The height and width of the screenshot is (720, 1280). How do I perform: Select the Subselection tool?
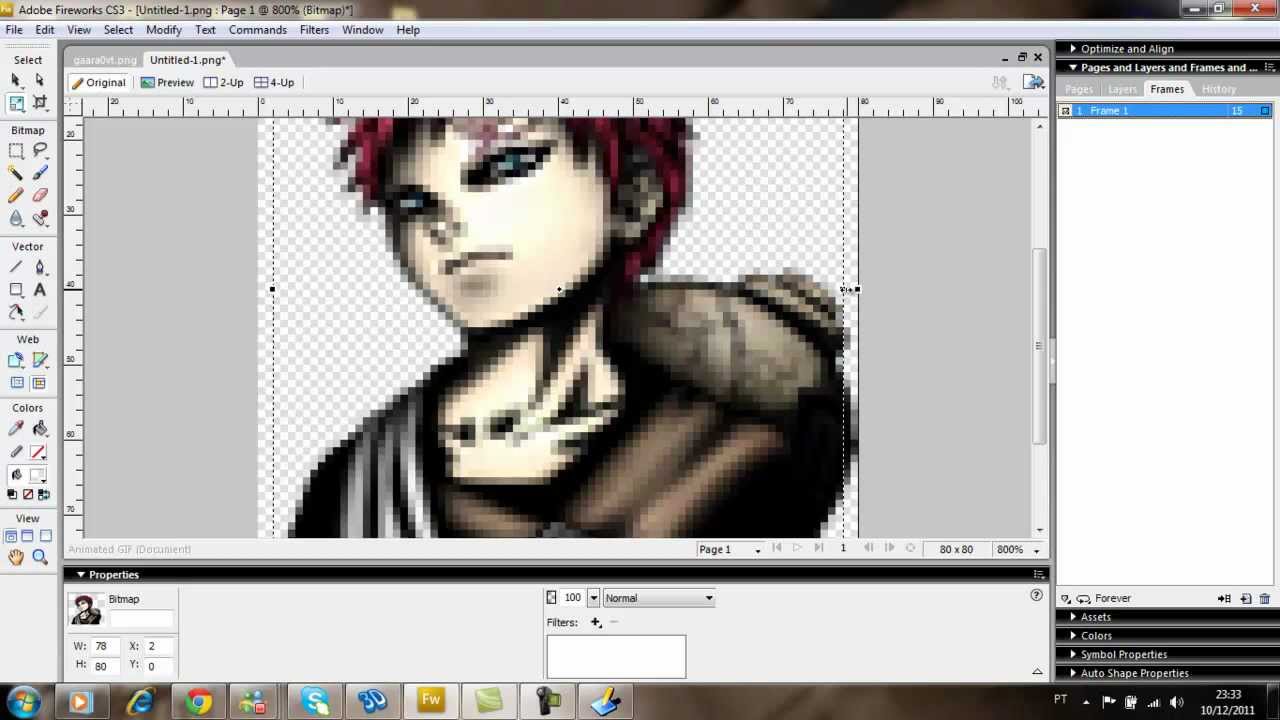pos(40,80)
